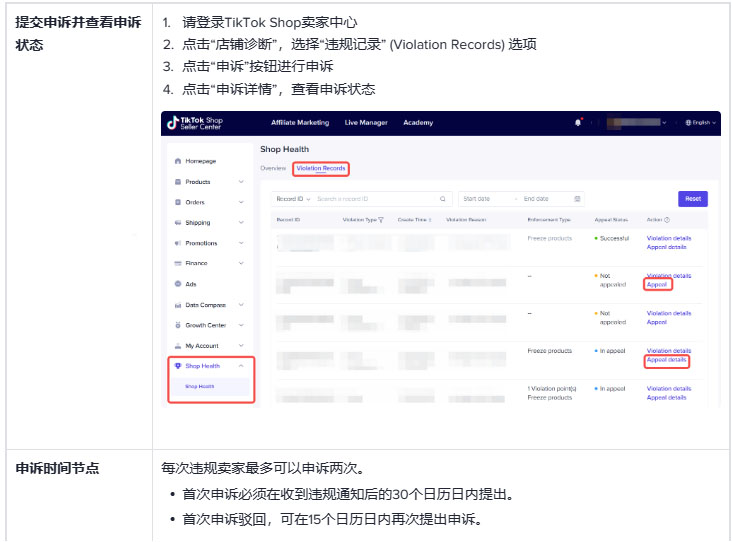Expand the Orders menu chevron
The width and height of the screenshot is (732, 542).
(x=241, y=202)
